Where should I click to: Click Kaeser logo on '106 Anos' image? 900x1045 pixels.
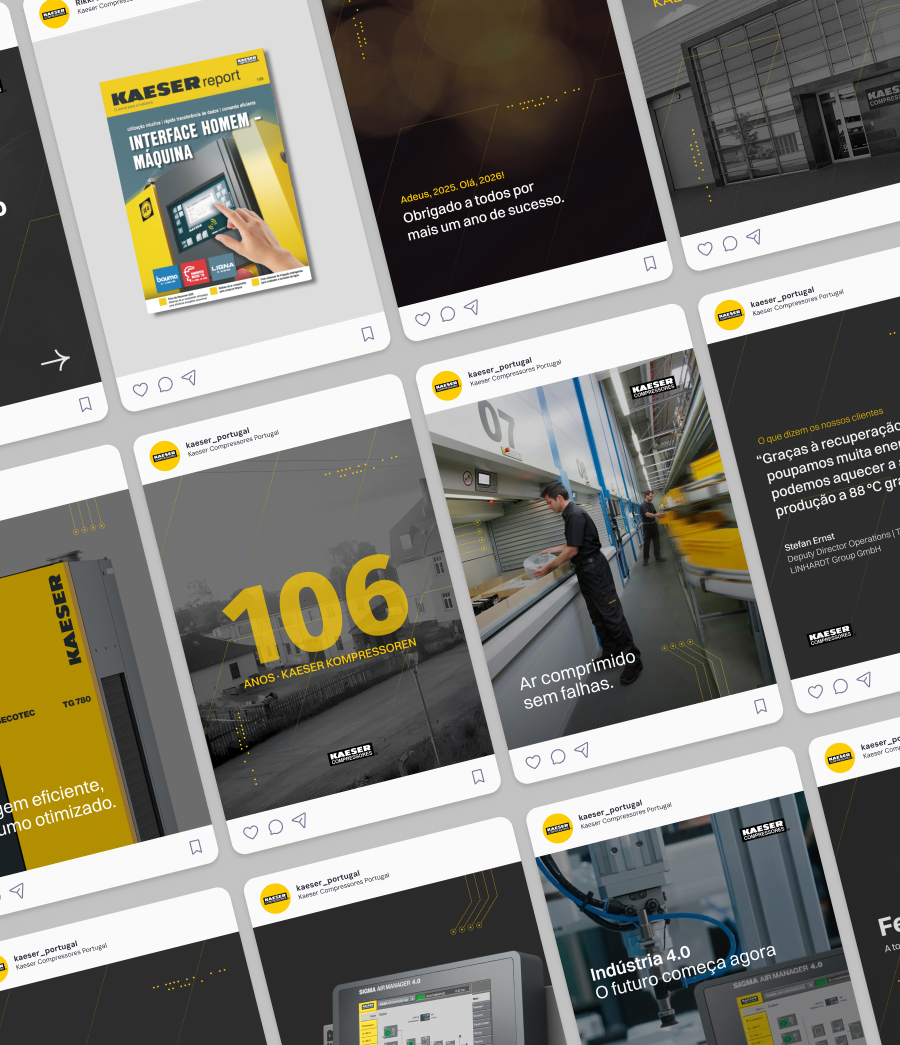[x=351, y=754]
